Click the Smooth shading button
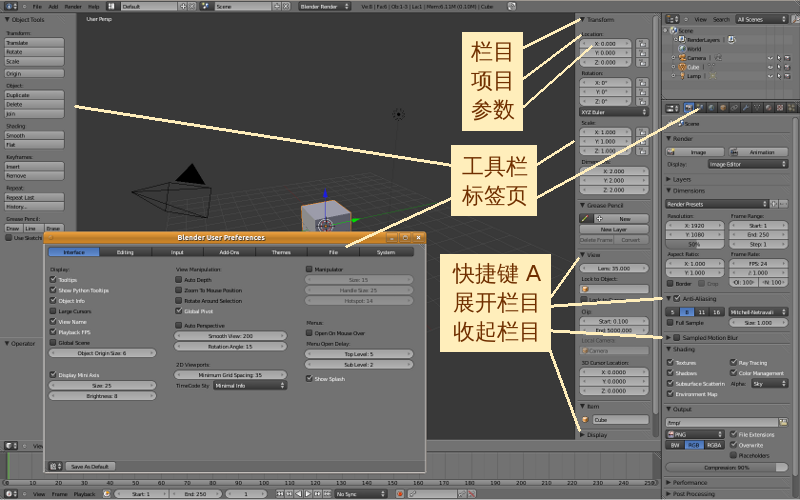 pyautogui.click(x=35, y=135)
